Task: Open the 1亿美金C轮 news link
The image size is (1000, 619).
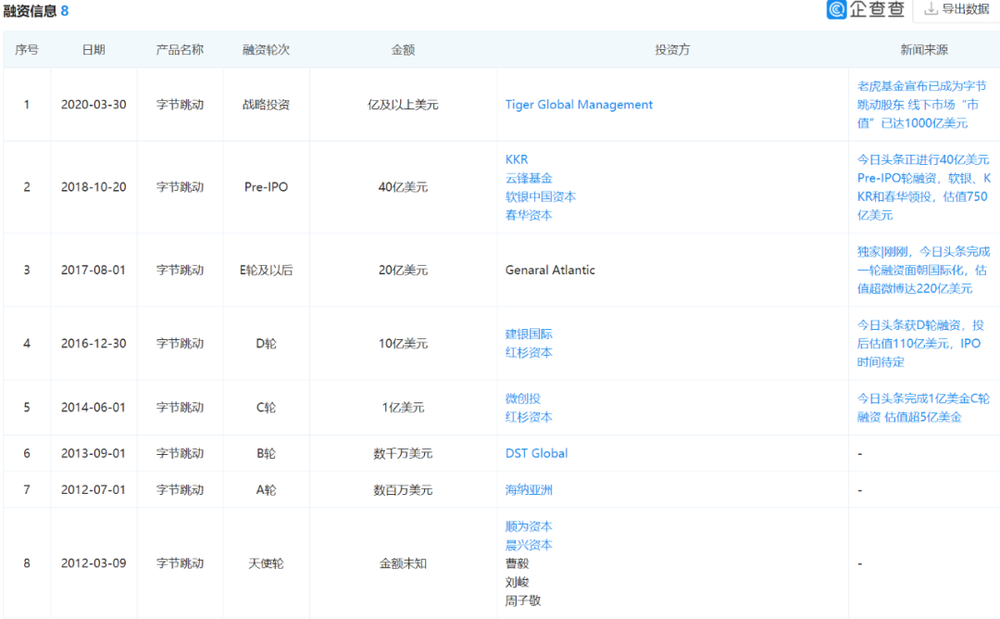Action: pos(923,407)
